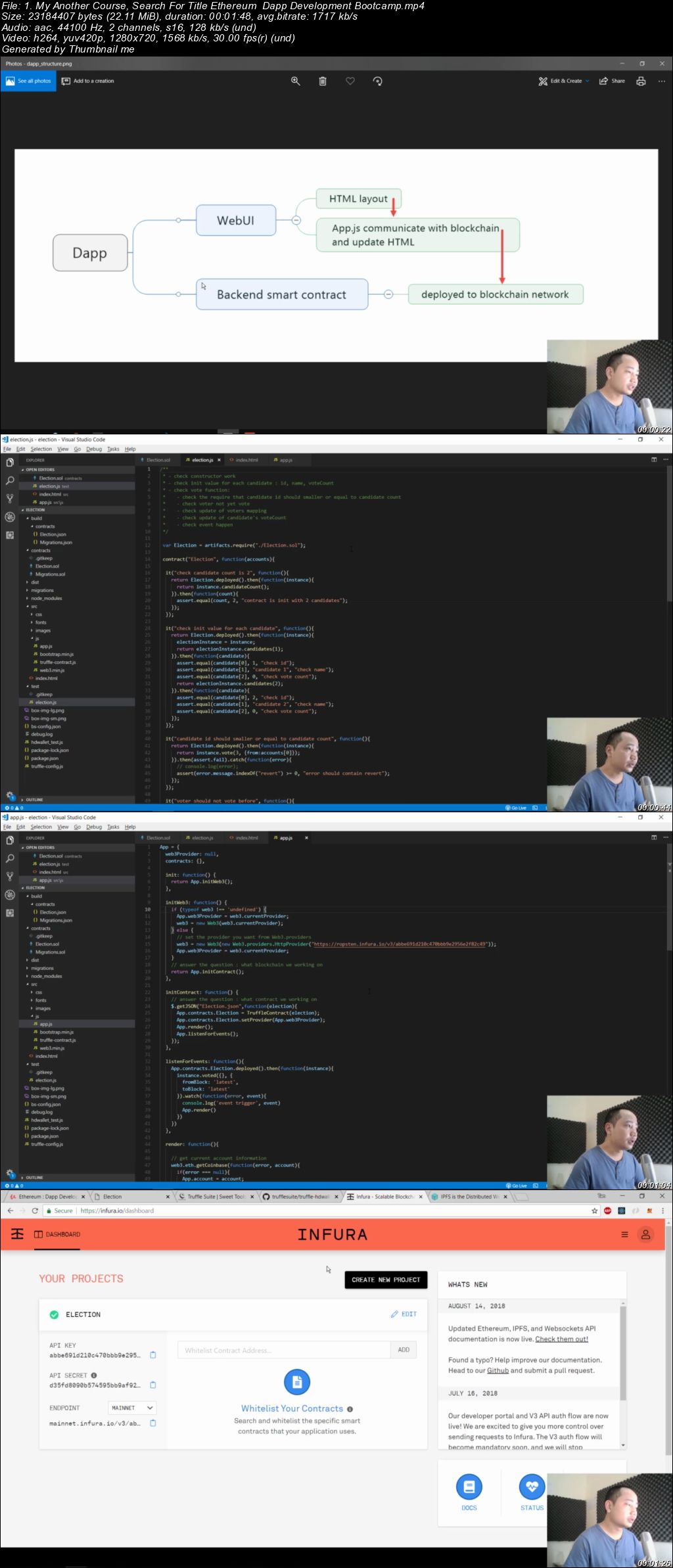Image resolution: width=673 pixels, height=1568 pixels.
Task: Open the Infura user account icon
Action: pyautogui.click(x=646, y=1234)
